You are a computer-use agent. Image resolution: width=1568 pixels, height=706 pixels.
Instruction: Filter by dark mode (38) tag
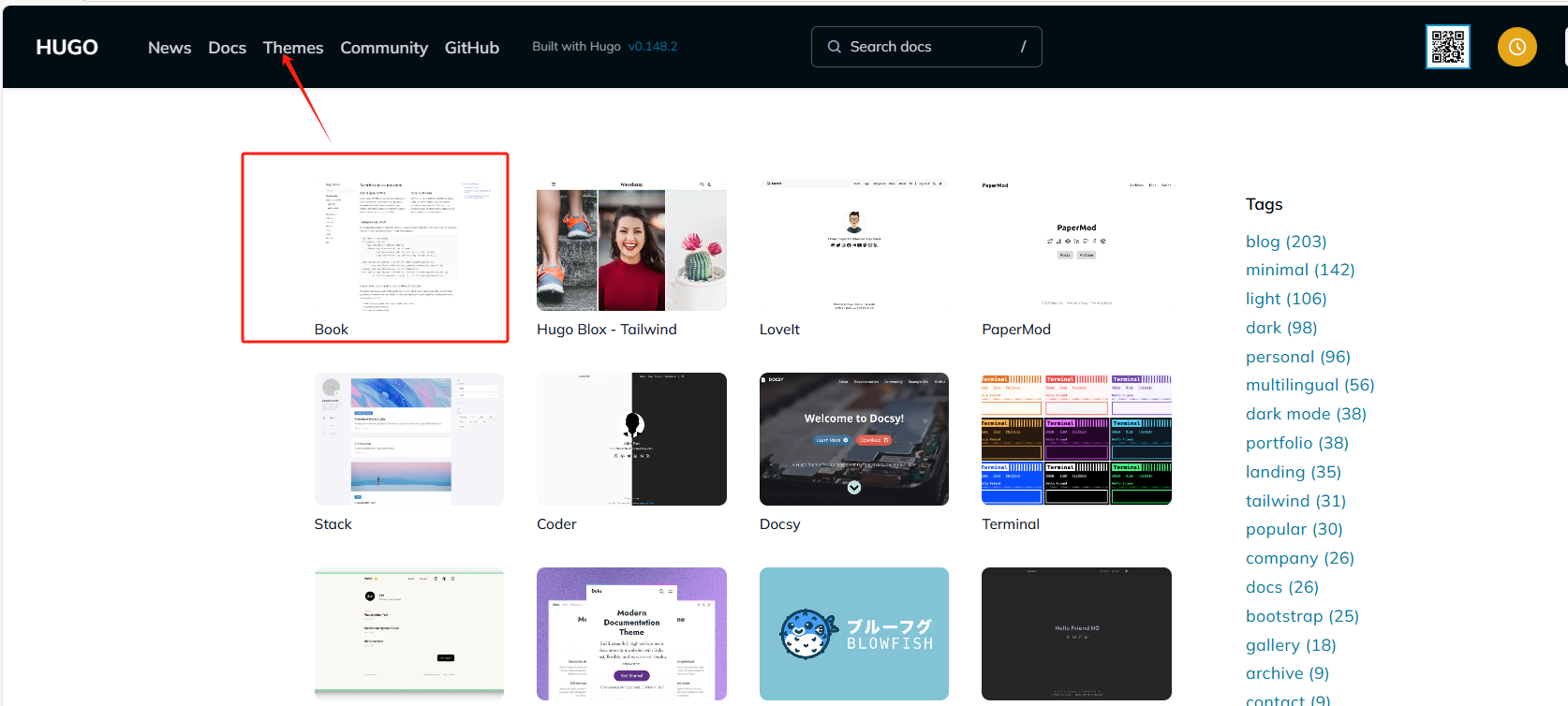1306,414
